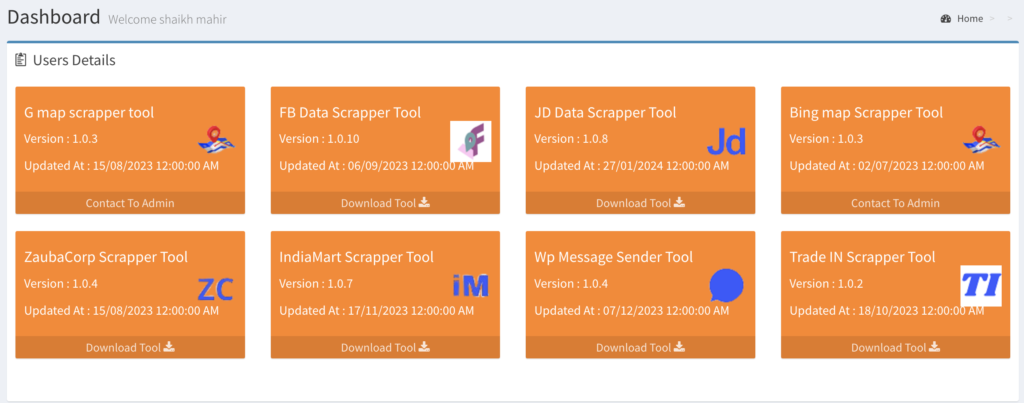The image size is (1024, 403).
Task: Click the TI Trade IN logo
Action: 981,285
